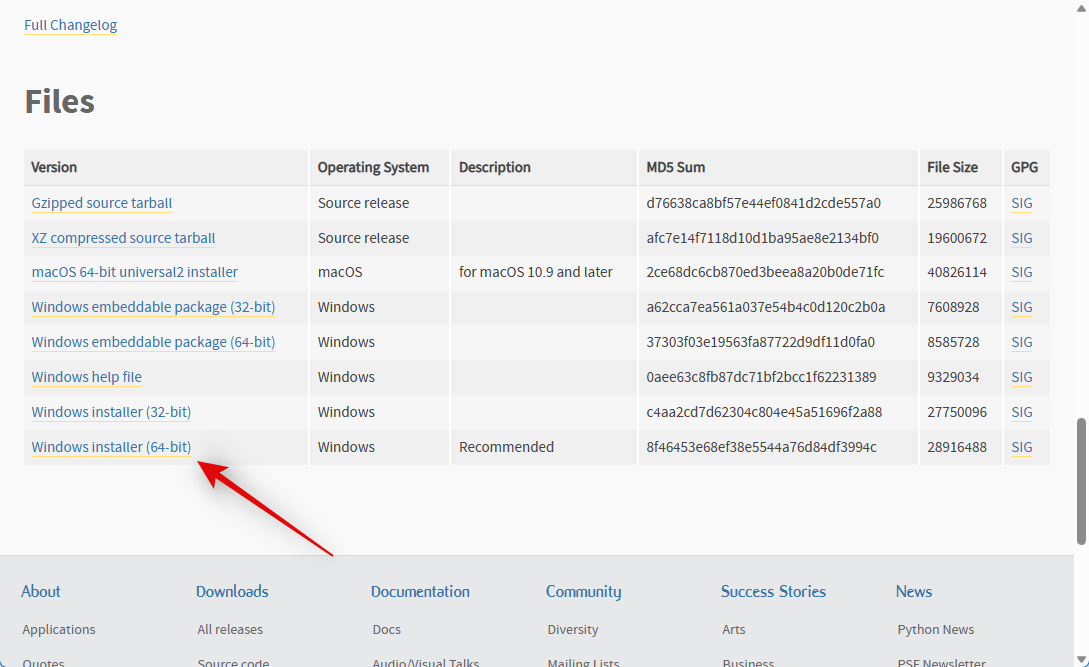1089x667 pixels.
Task: Click the vertical page scrollbar thumb
Action: coord(1080,481)
